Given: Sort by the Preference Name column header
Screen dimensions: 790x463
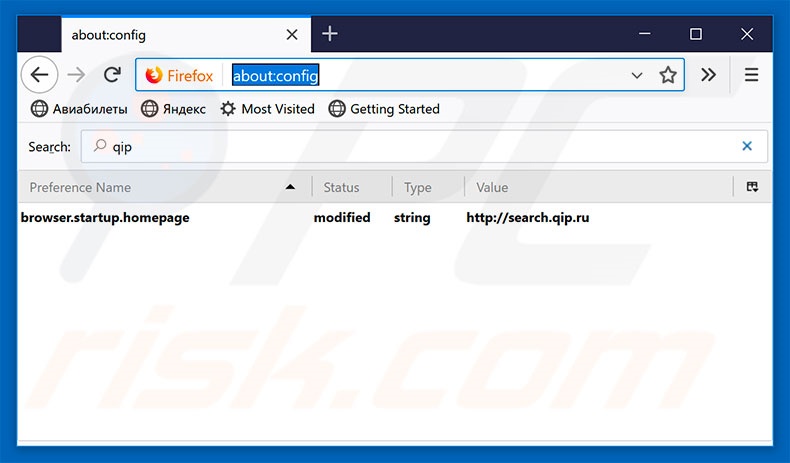Looking at the screenshot, I should [x=165, y=187].
